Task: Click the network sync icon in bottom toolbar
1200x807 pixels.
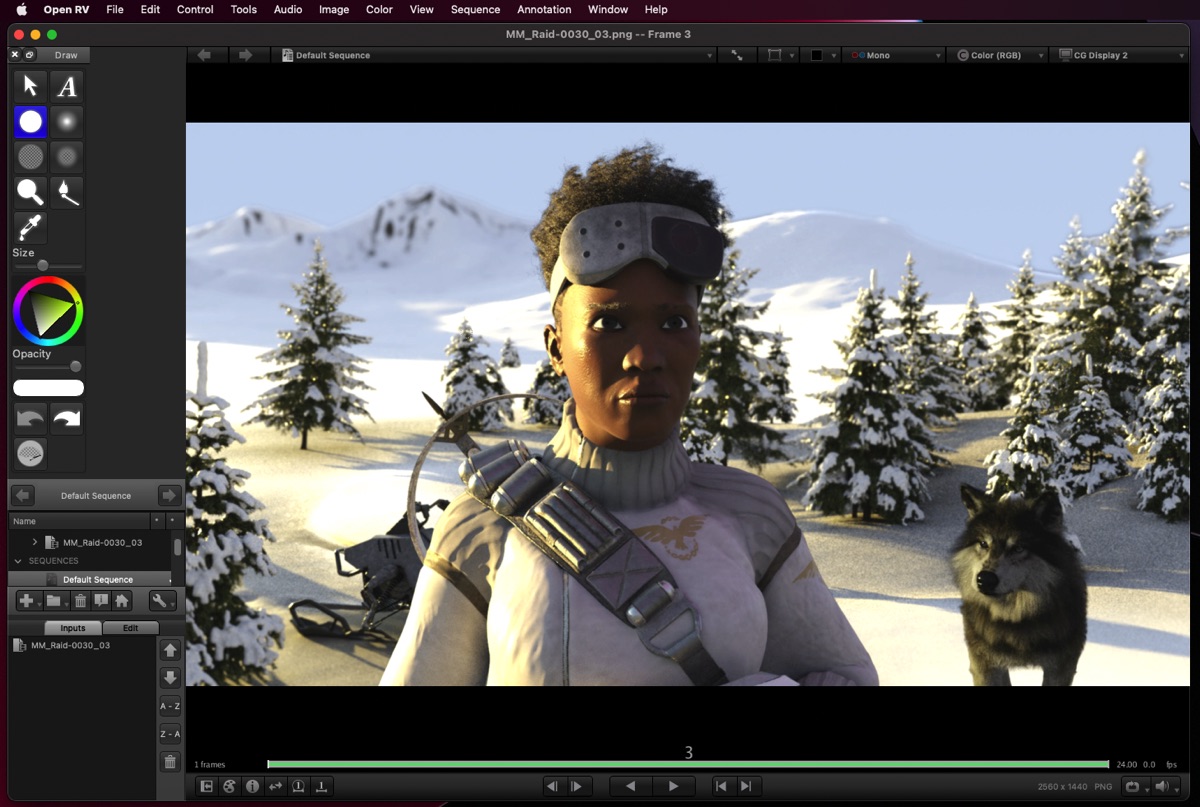Action: pos(229,786)
